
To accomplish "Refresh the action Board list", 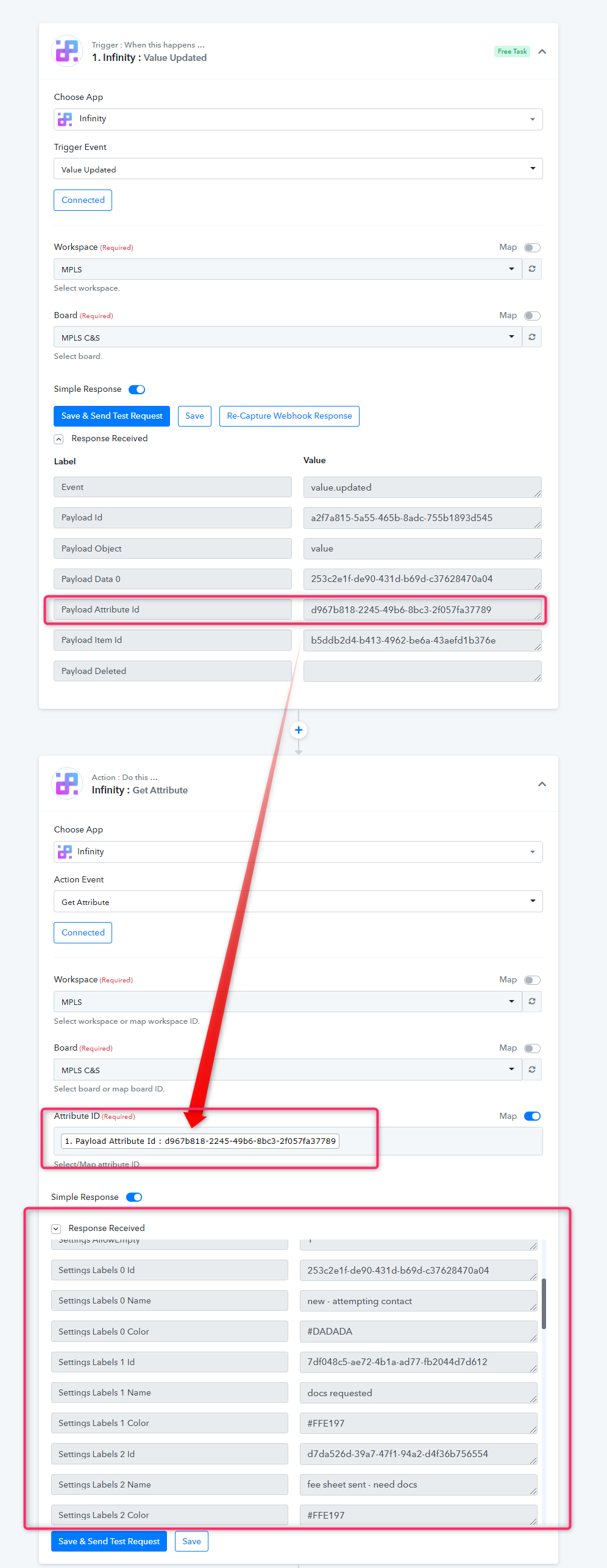I will 532,1070.
